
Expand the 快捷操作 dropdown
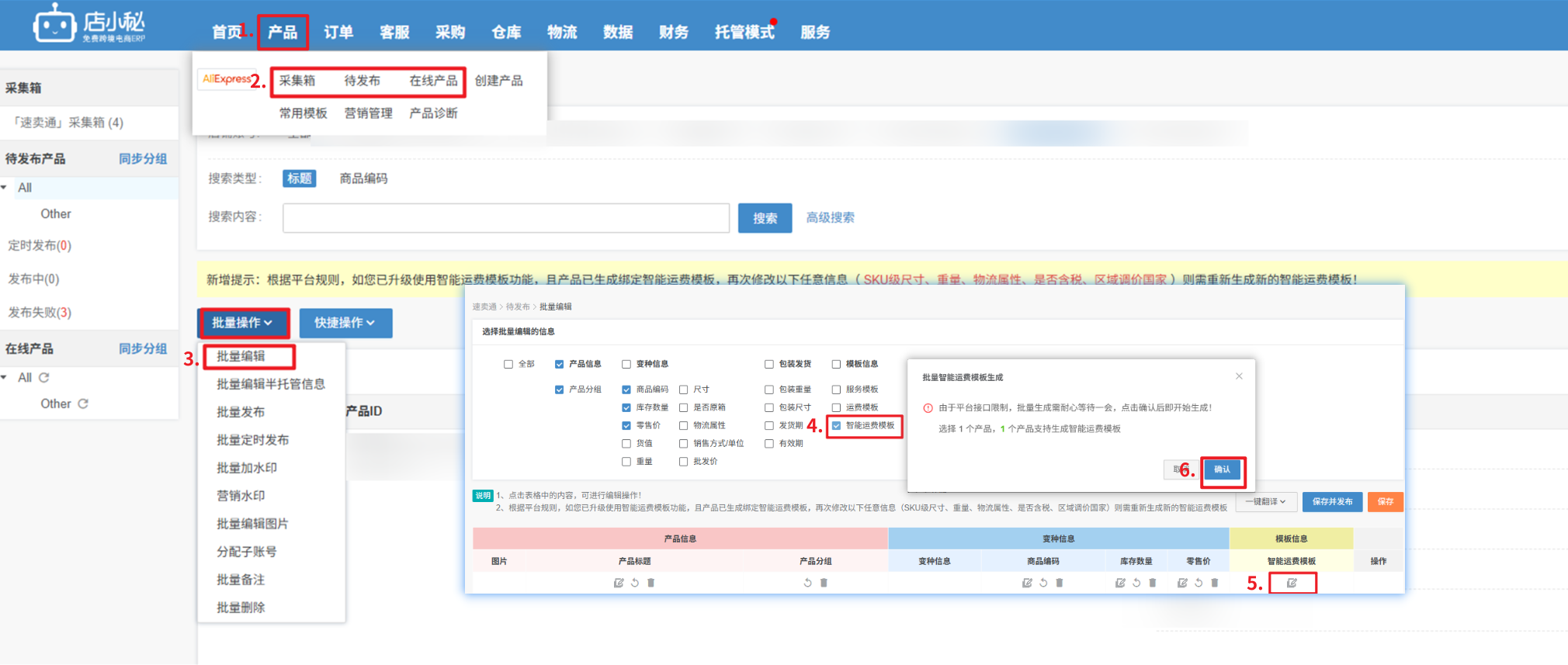coord(345,323)
